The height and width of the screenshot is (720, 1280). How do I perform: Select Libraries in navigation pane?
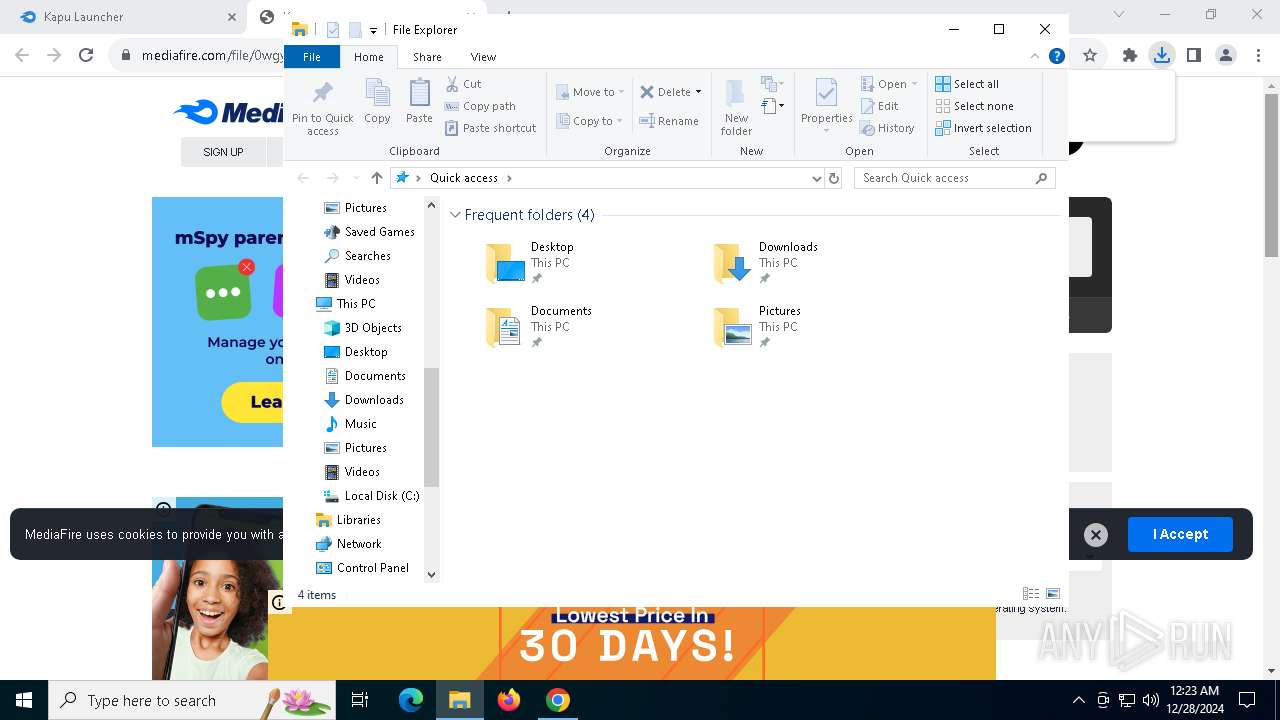pos(348,520)
